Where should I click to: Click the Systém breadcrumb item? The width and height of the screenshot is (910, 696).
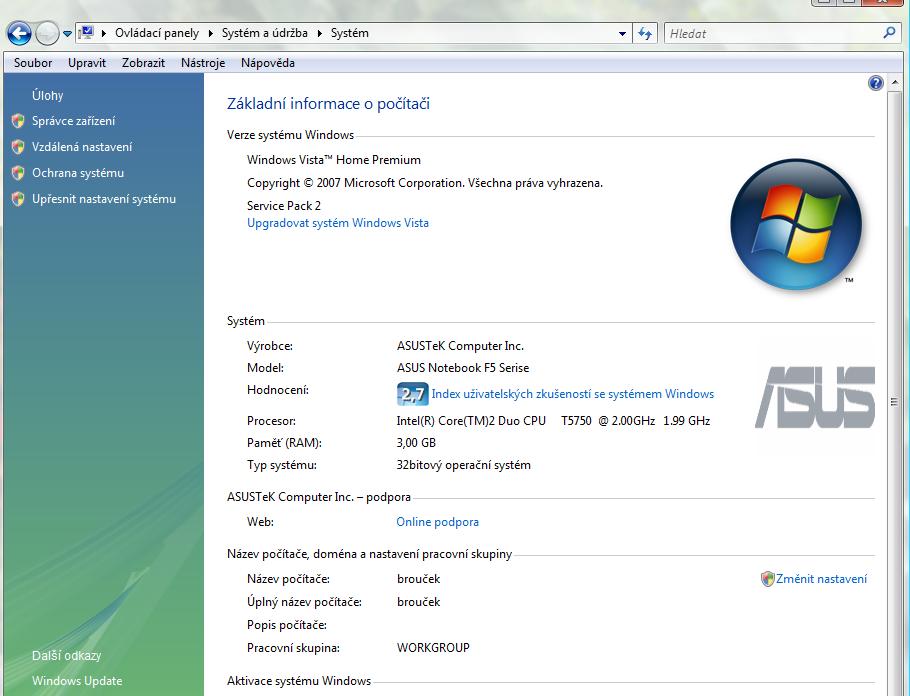349,33
